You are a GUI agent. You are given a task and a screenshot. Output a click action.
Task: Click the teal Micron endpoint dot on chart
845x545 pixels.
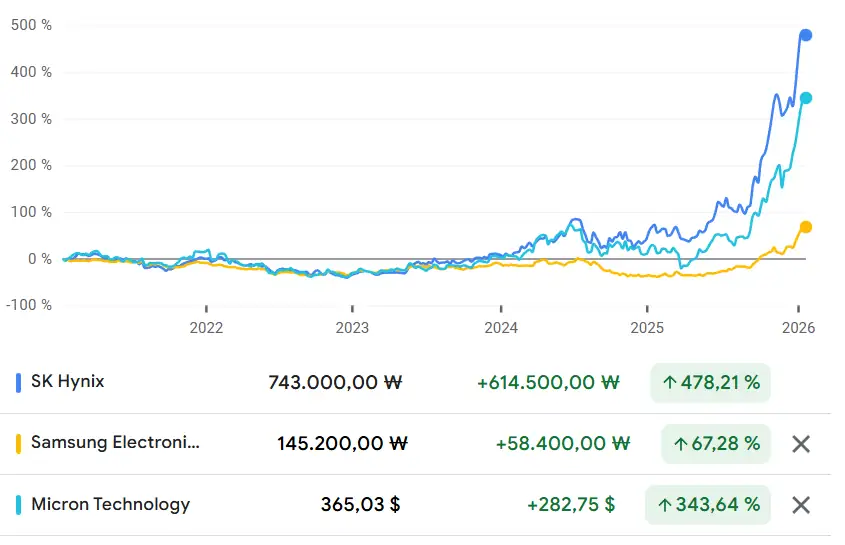click(806, 98)
